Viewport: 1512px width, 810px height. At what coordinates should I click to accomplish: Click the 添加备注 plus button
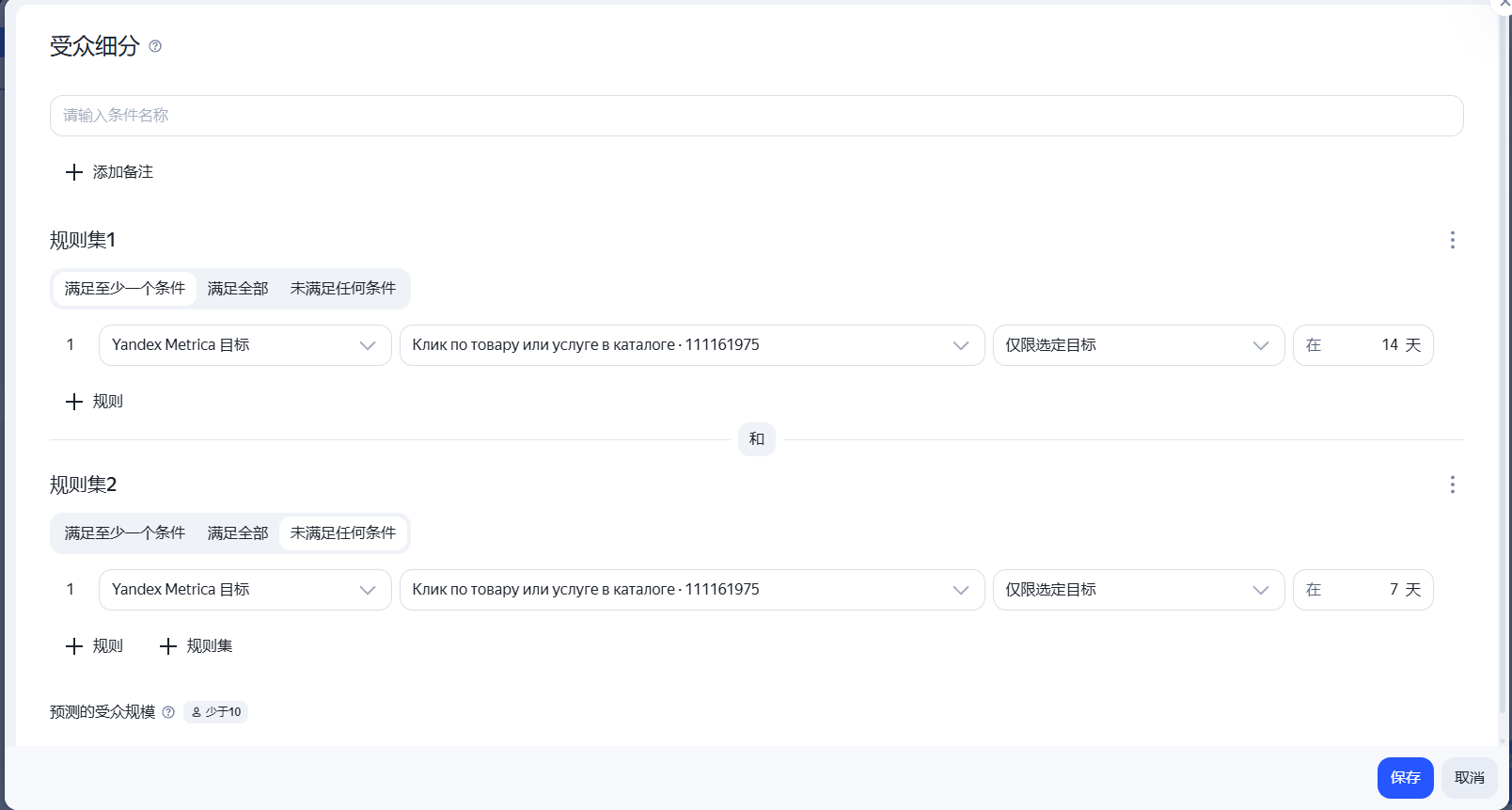(109, 172)
